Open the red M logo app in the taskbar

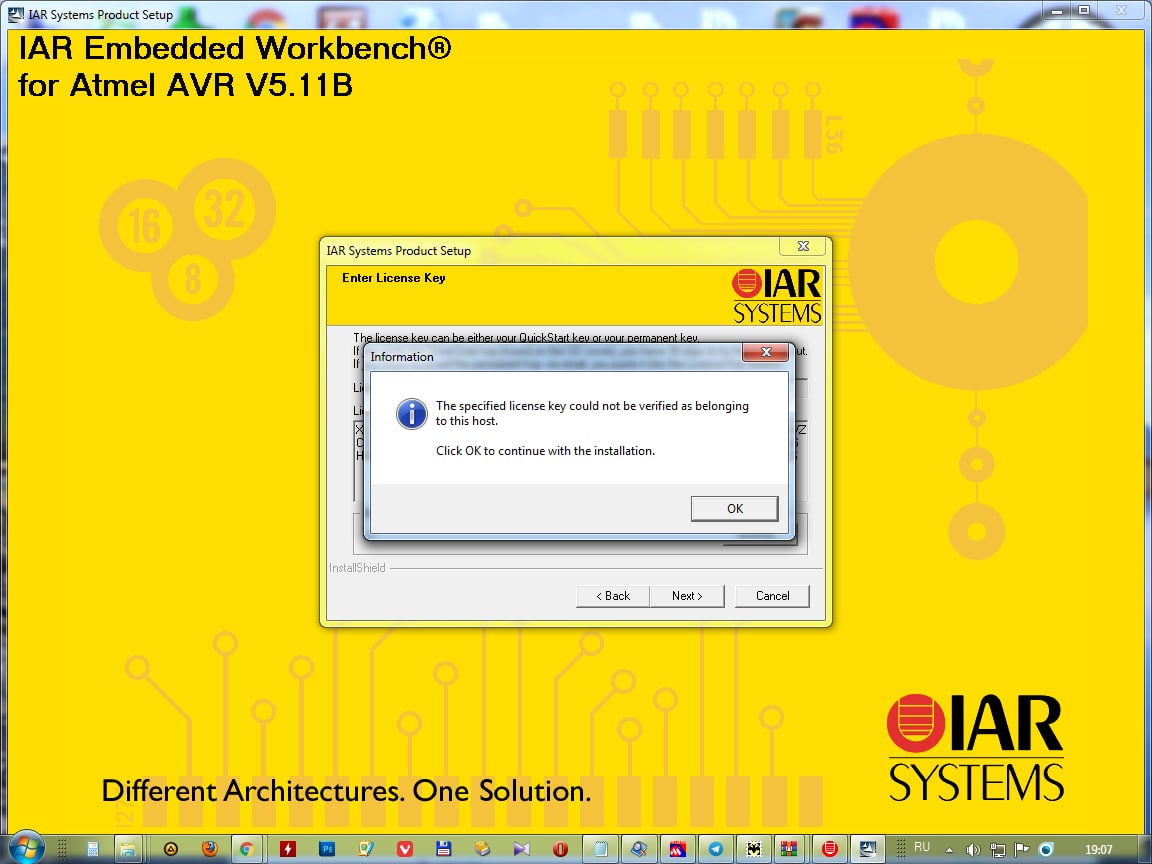pos(677,849)
